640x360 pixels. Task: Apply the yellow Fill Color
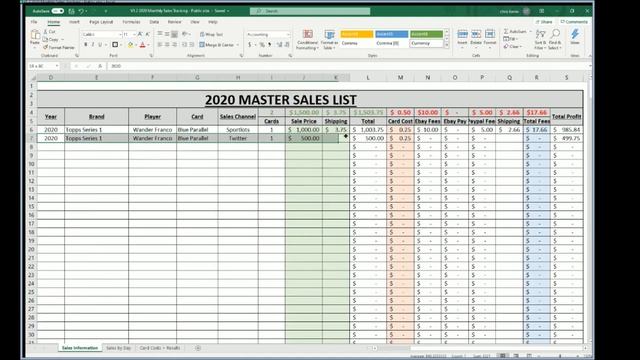tap(130, 44)
